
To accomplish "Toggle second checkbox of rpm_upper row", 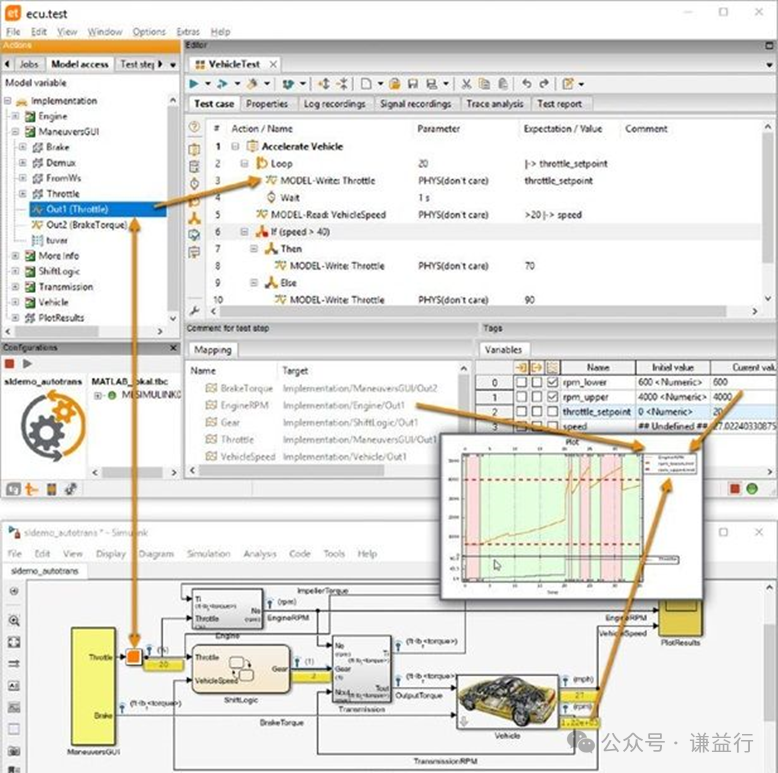I will 537,397.
